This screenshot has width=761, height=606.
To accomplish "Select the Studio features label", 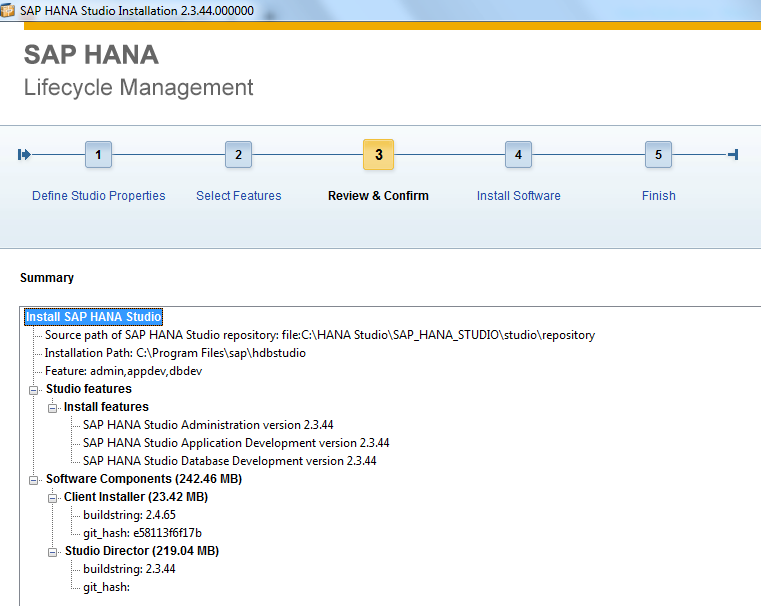I will (89, 389).
